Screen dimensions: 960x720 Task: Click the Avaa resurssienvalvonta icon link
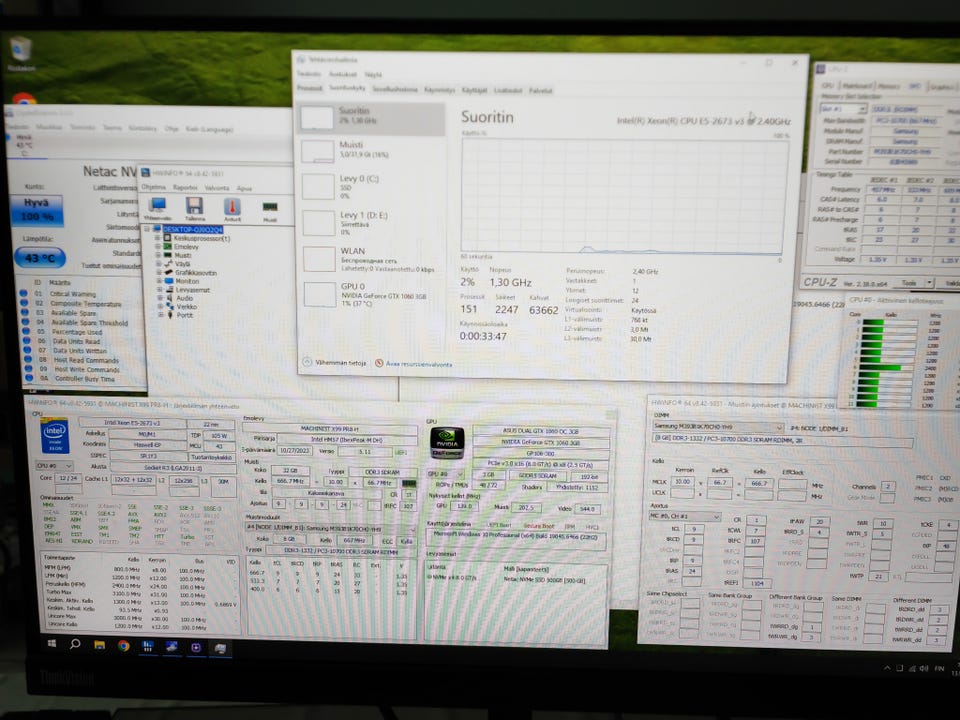(x=414, y=364)
